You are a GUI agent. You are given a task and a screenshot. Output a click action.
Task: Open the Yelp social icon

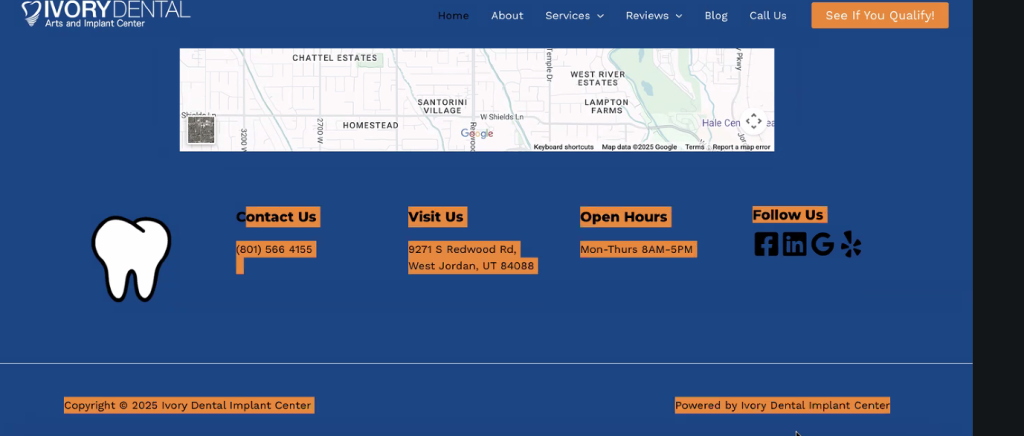coord(851,244)
